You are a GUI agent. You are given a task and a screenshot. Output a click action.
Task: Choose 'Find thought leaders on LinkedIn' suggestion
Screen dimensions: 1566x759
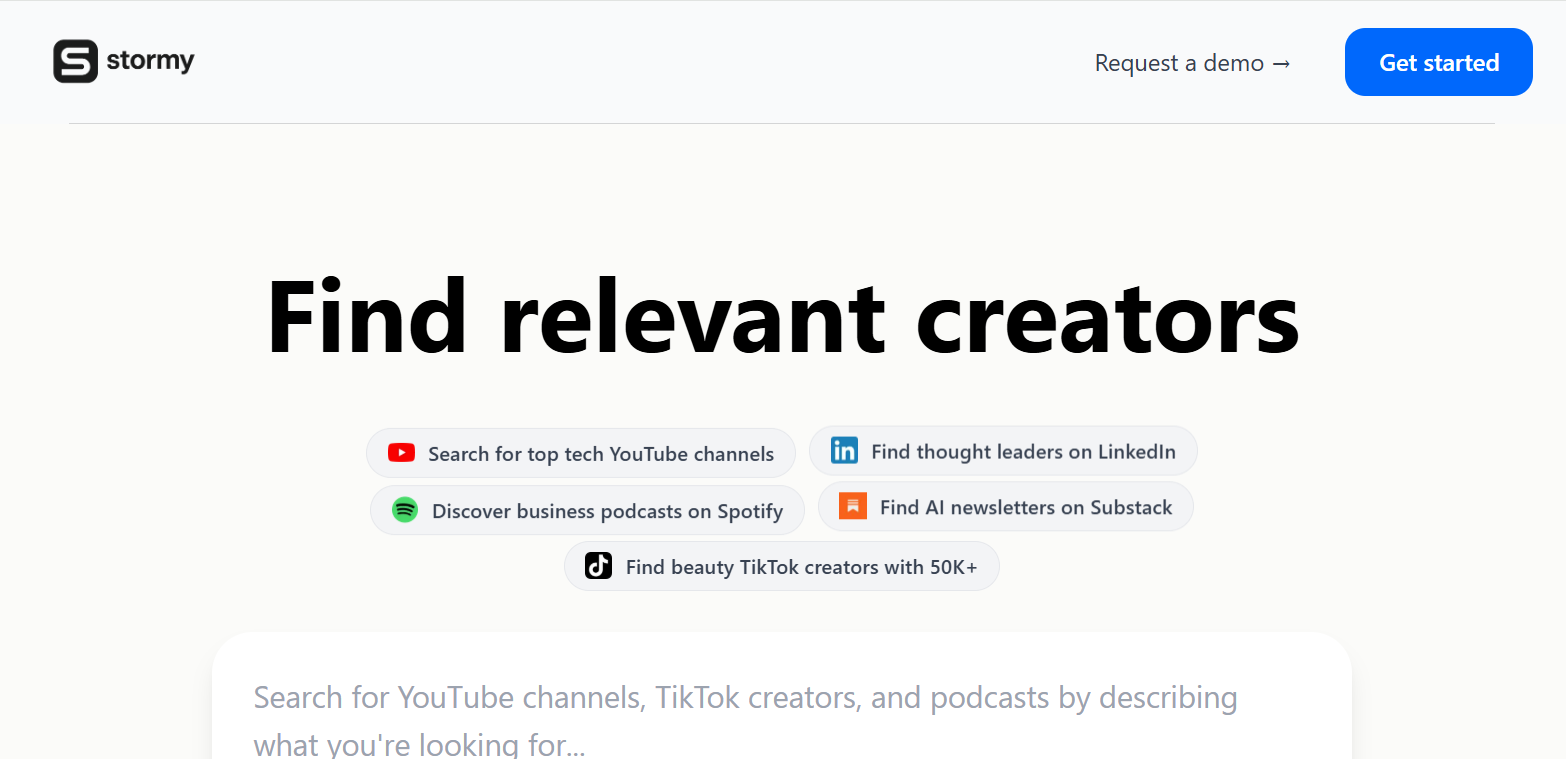pyautogui.click(x=1022, y=452)
